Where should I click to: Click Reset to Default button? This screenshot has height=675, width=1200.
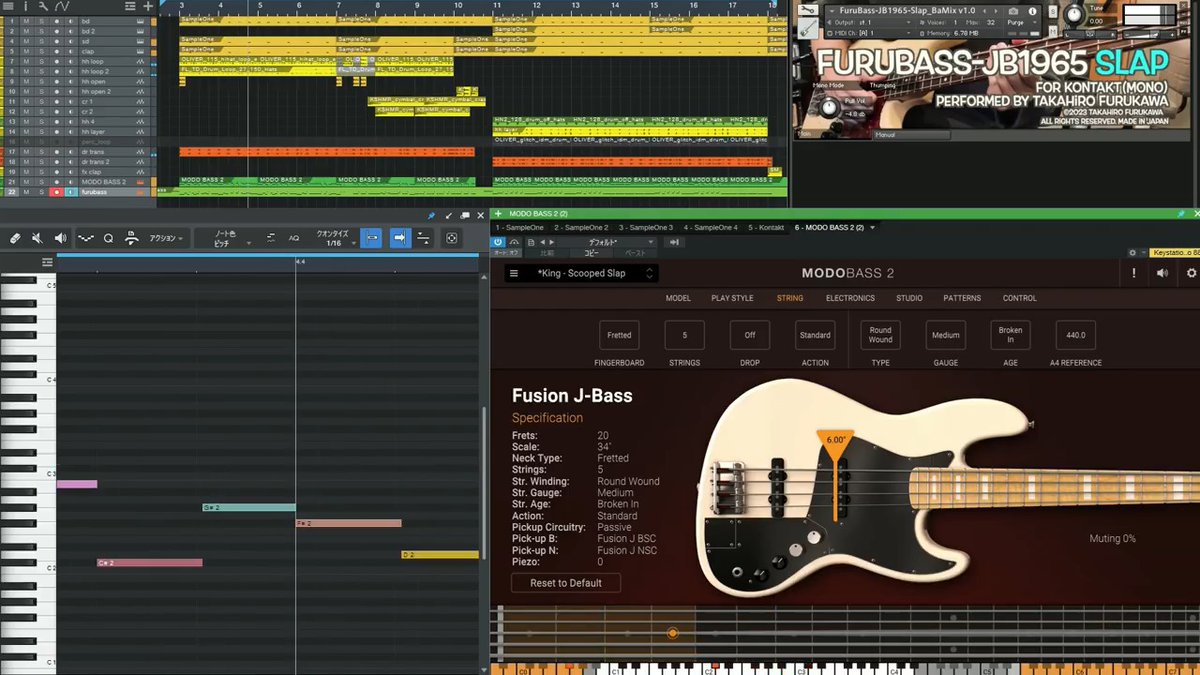tap(566, 583)
